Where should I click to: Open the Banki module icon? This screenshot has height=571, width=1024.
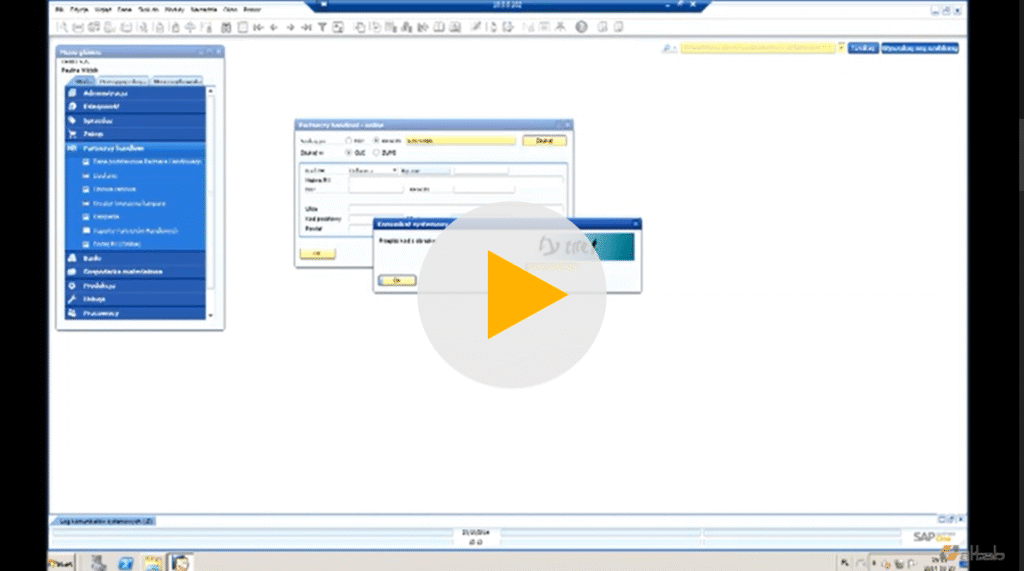pyautogui.click(x=72, y=258)
